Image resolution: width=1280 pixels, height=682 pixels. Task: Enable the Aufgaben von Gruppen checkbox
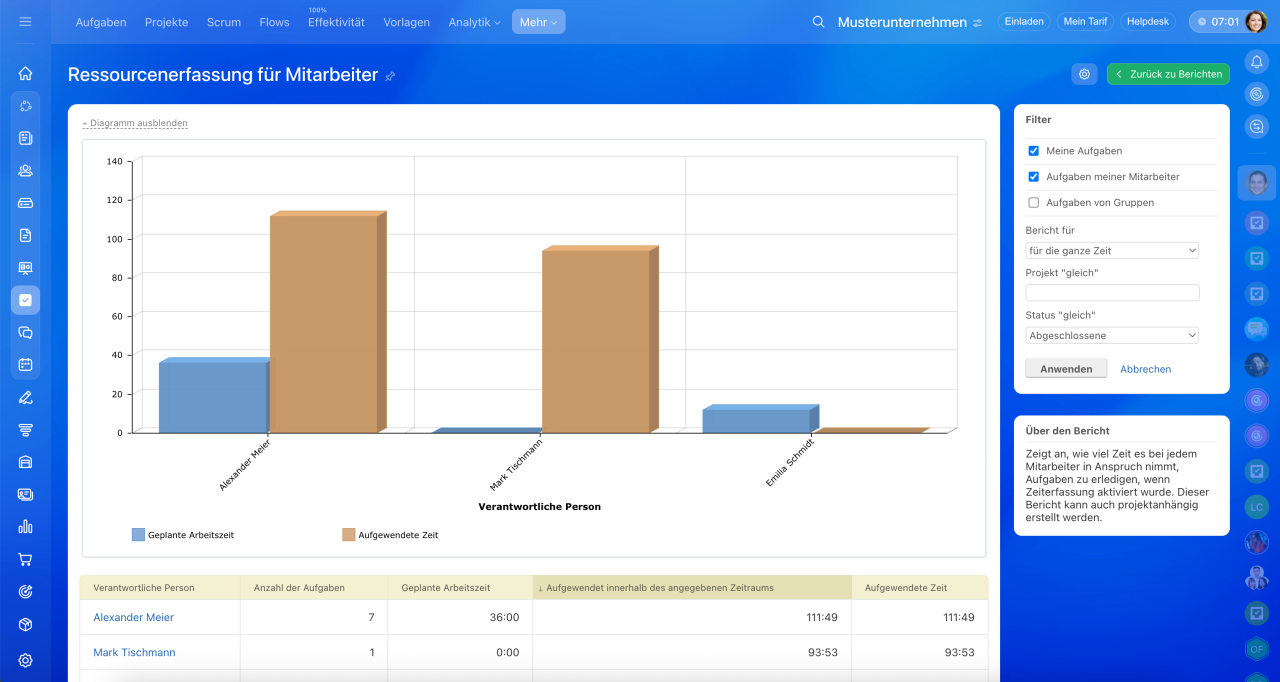1034,203
